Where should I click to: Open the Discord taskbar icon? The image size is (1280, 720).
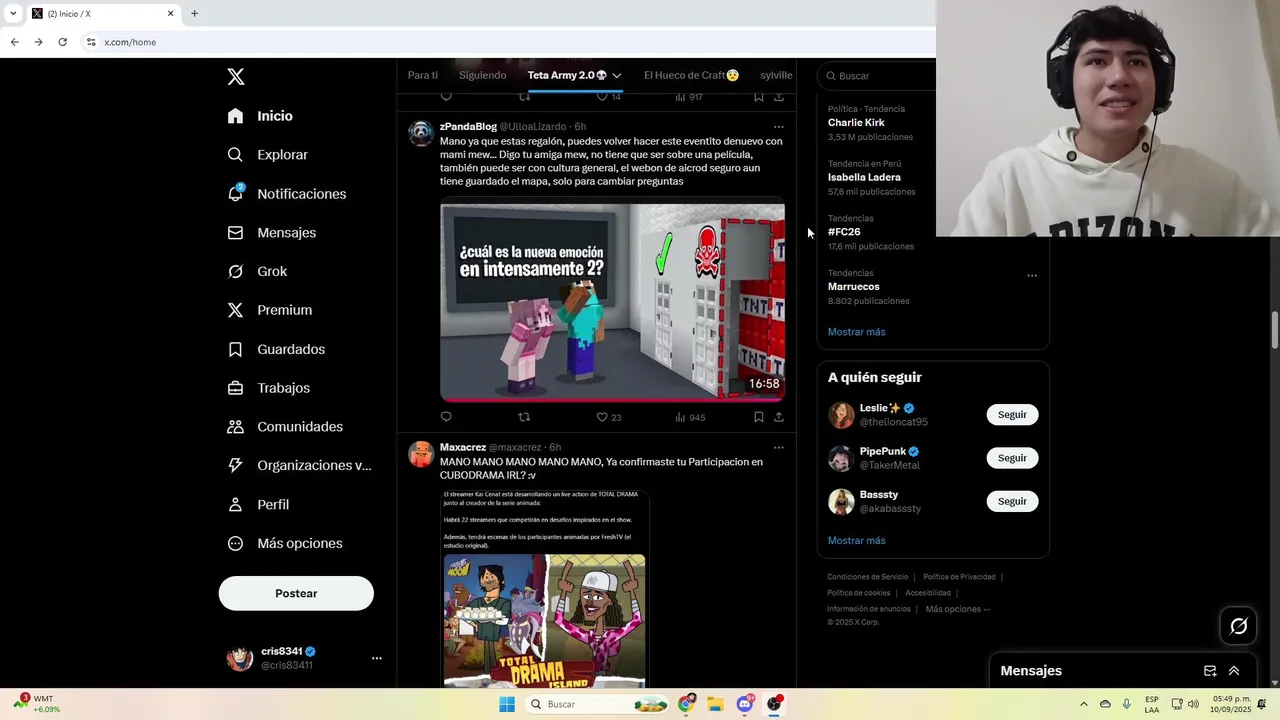[745, 704]
